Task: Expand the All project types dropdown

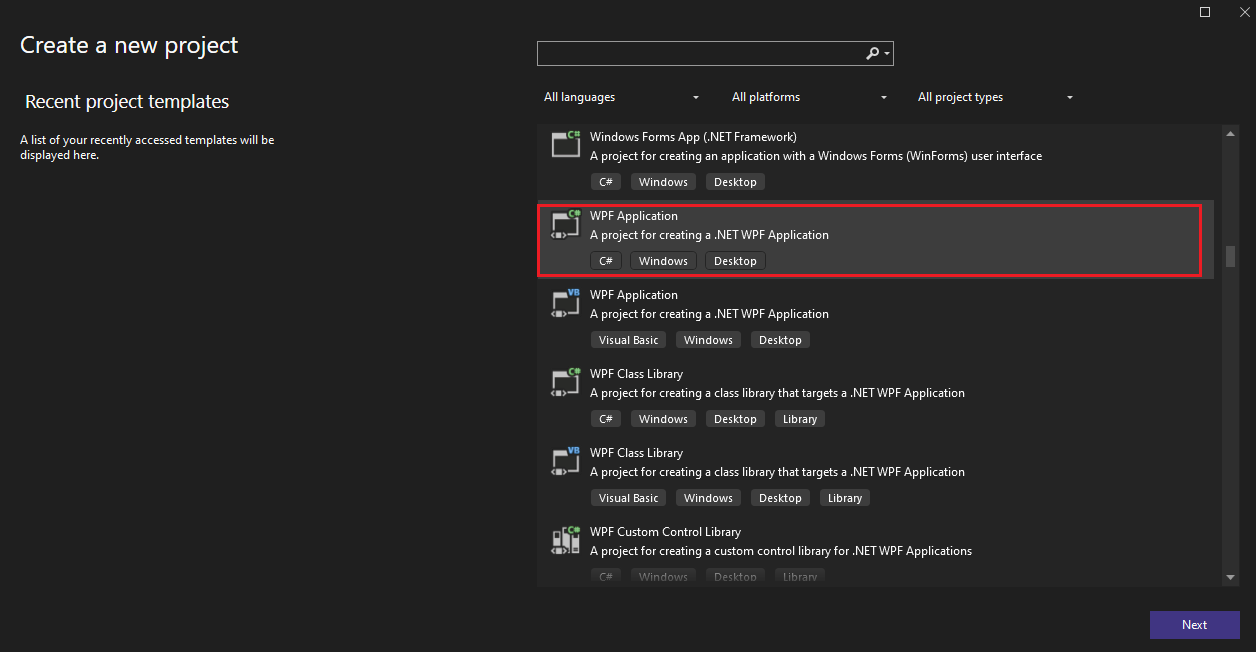Action: coord(995,97)
